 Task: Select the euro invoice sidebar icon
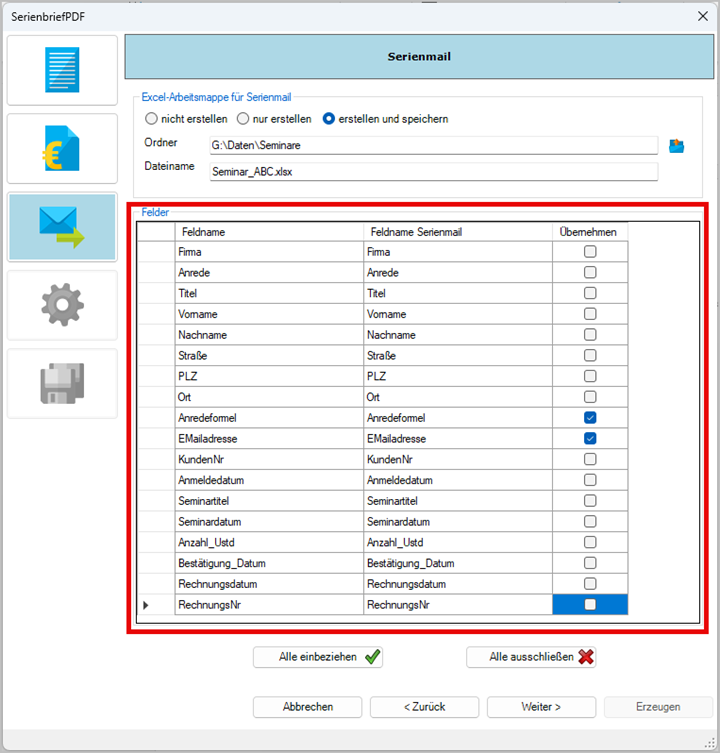[62, 148]
